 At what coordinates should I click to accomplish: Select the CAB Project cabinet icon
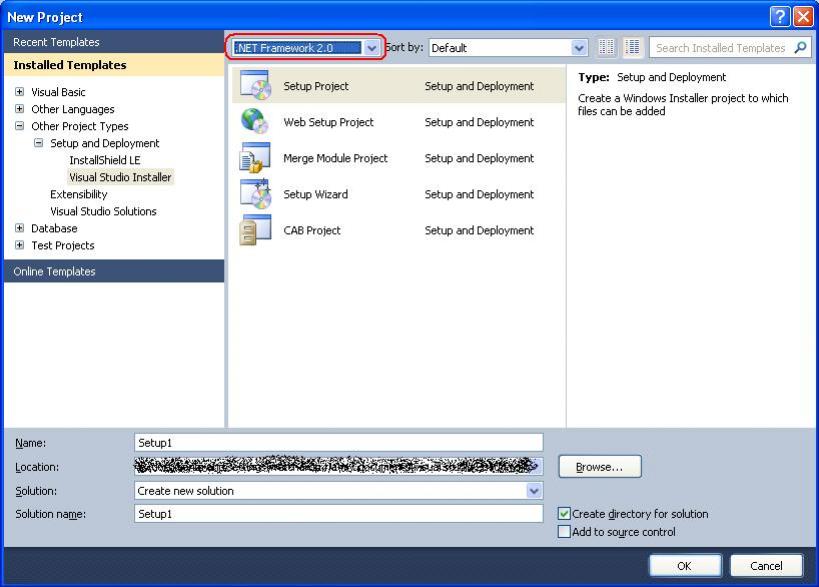click(x=255, y=230)
